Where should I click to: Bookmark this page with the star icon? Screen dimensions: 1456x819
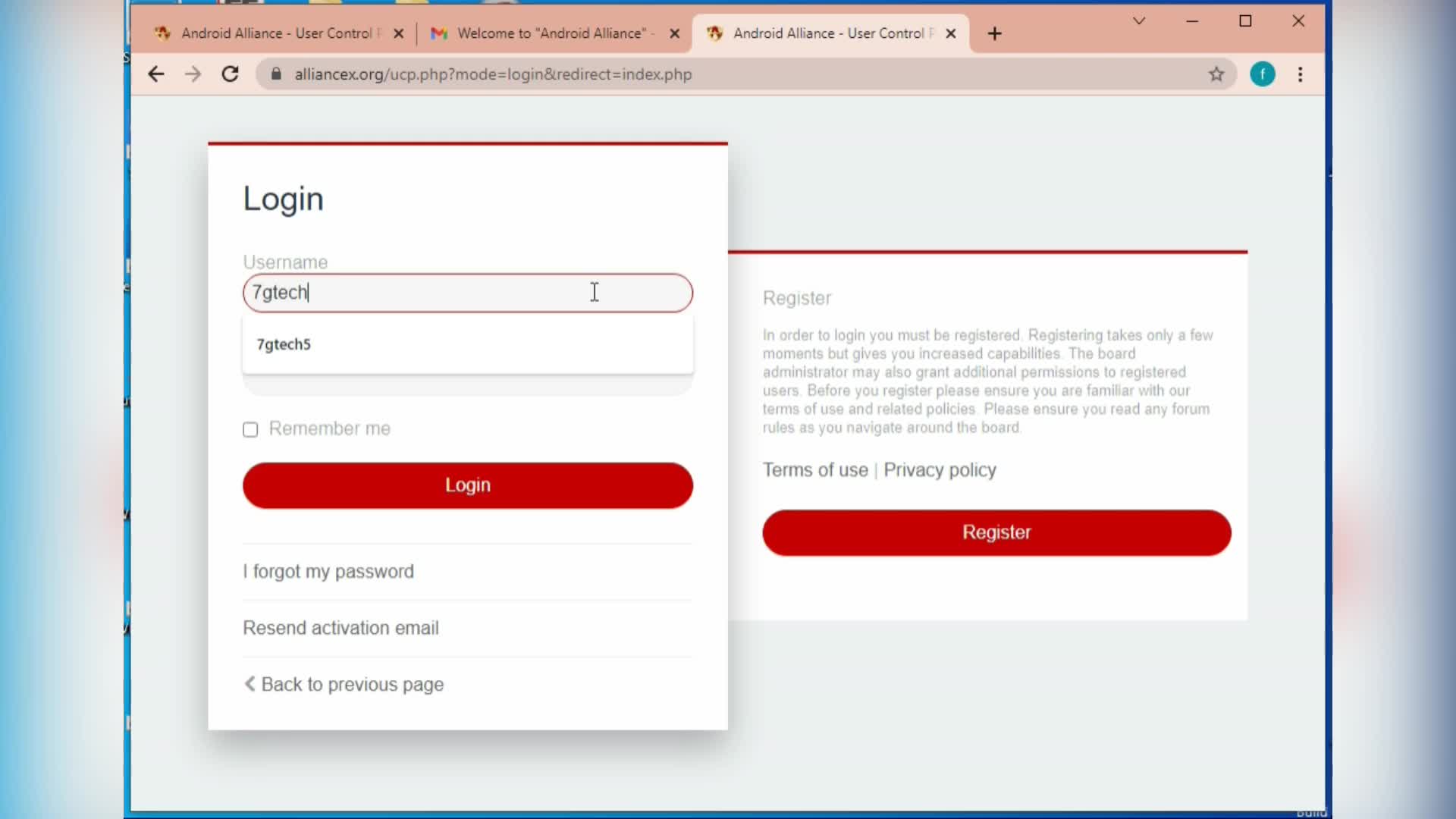(1217, 74)
